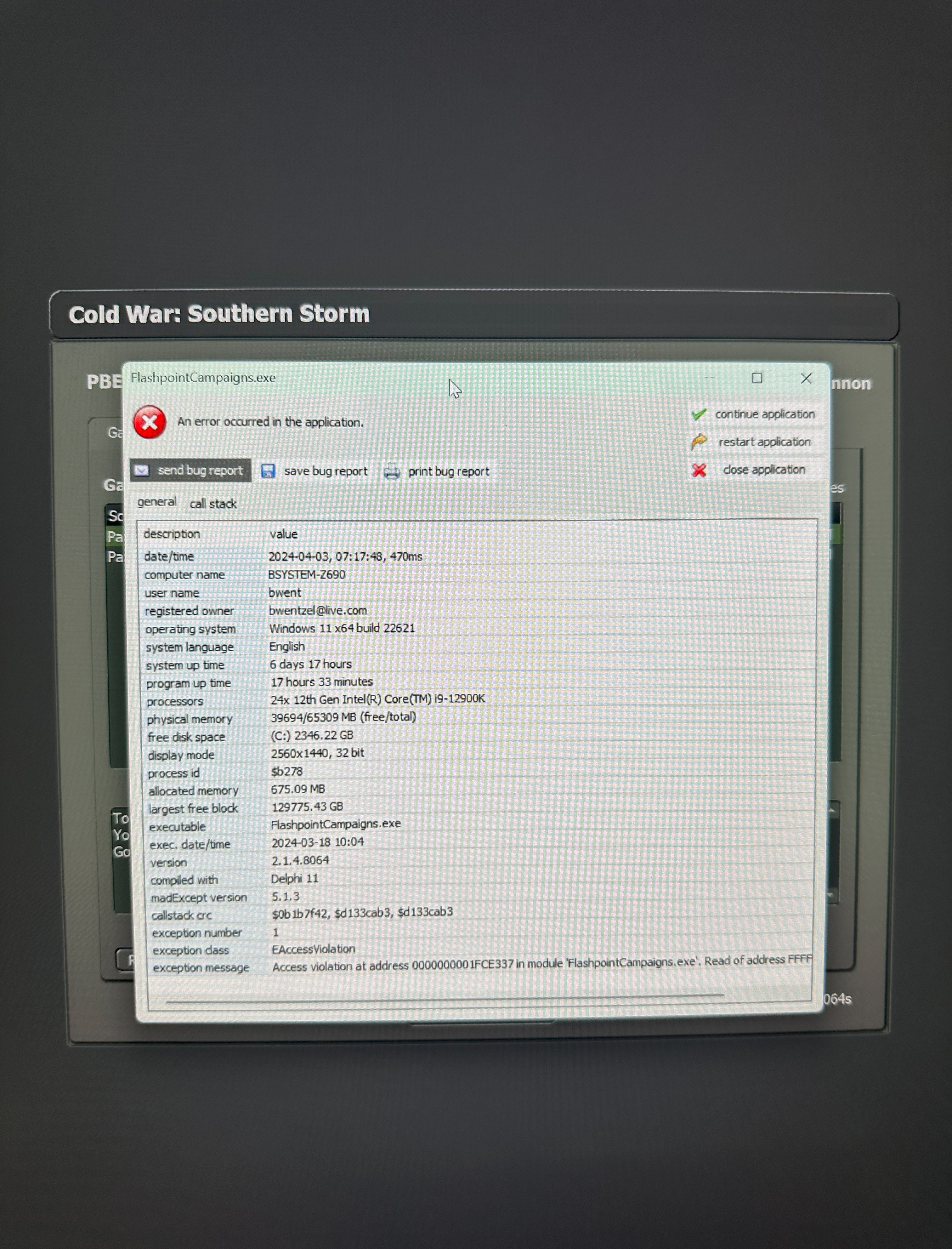Select executable value FlashpointCampaigns.exe in table
The image size is (952, 1249).
click(336, 824)
